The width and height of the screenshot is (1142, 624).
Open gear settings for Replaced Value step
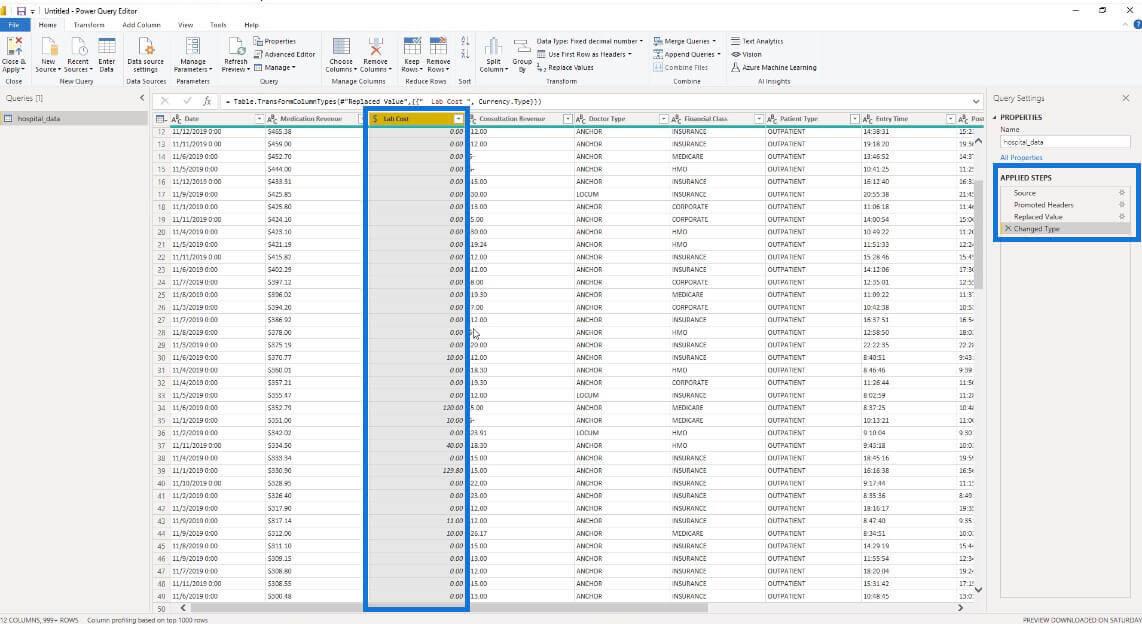[x=1122, y=216]
